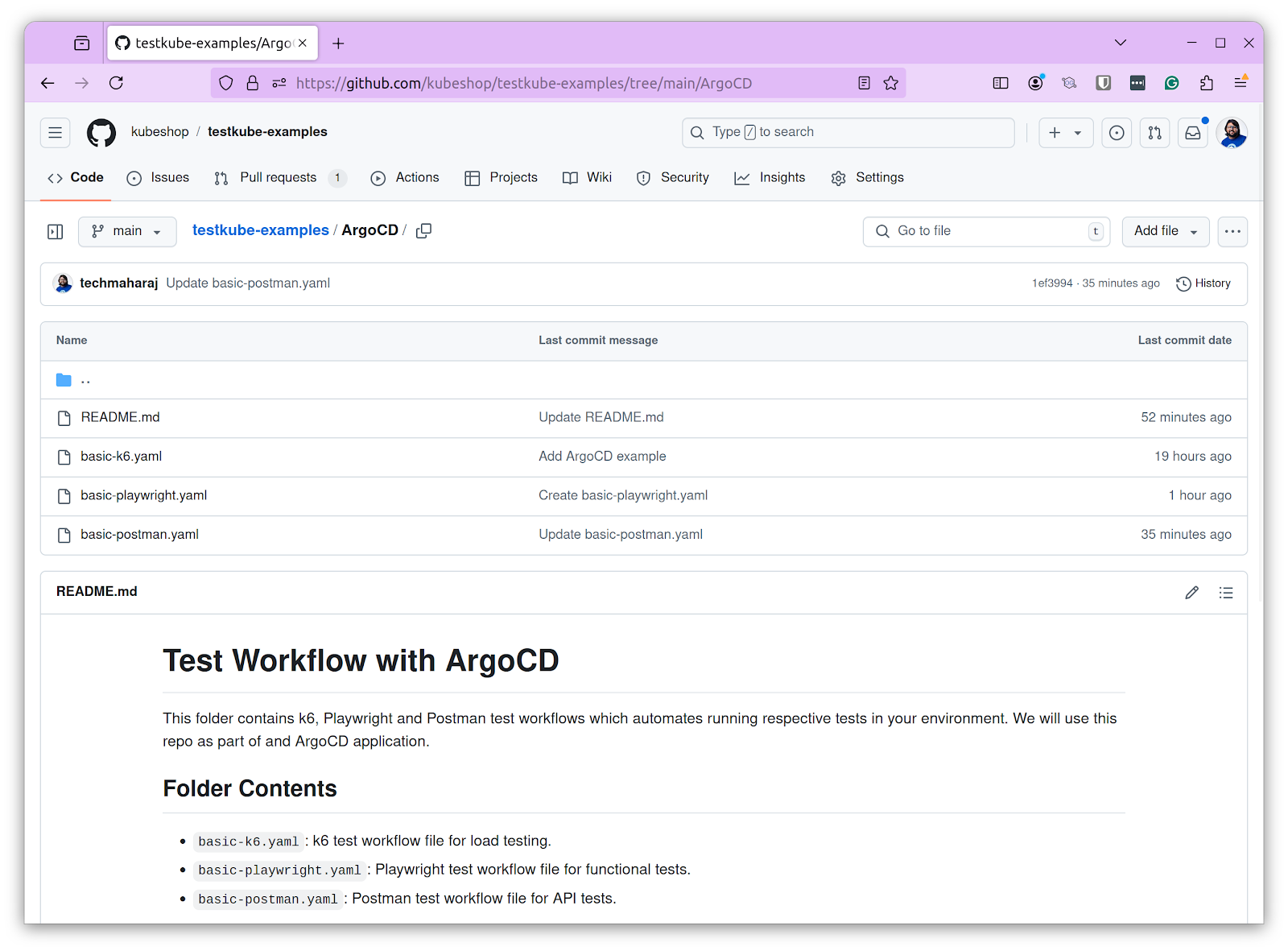Open README.md file in list
The image size is (1288, 951).
point(120,417)
